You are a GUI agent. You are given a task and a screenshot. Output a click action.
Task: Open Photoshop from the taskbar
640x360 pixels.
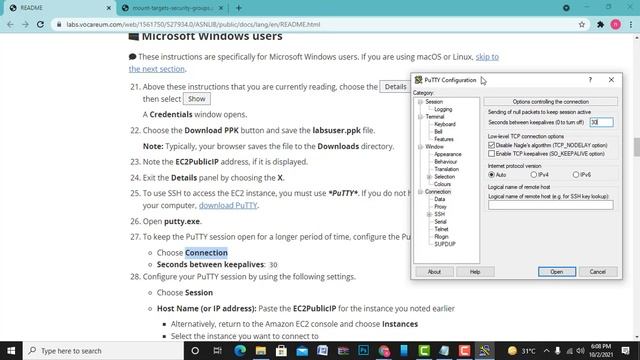pos(363,351)
